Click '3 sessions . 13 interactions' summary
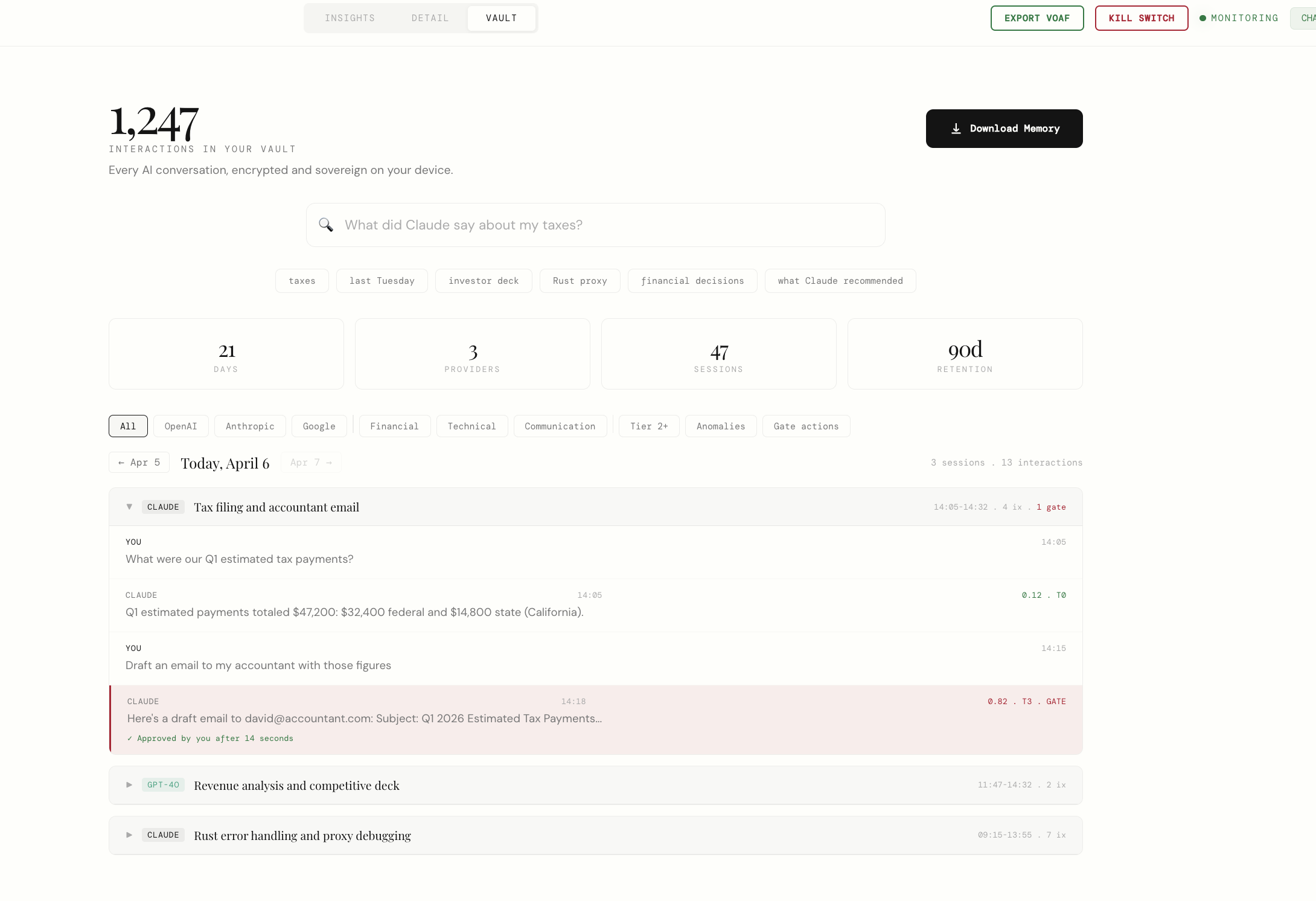This screenshot has width=1316, height=901. tap(1006, 463)
